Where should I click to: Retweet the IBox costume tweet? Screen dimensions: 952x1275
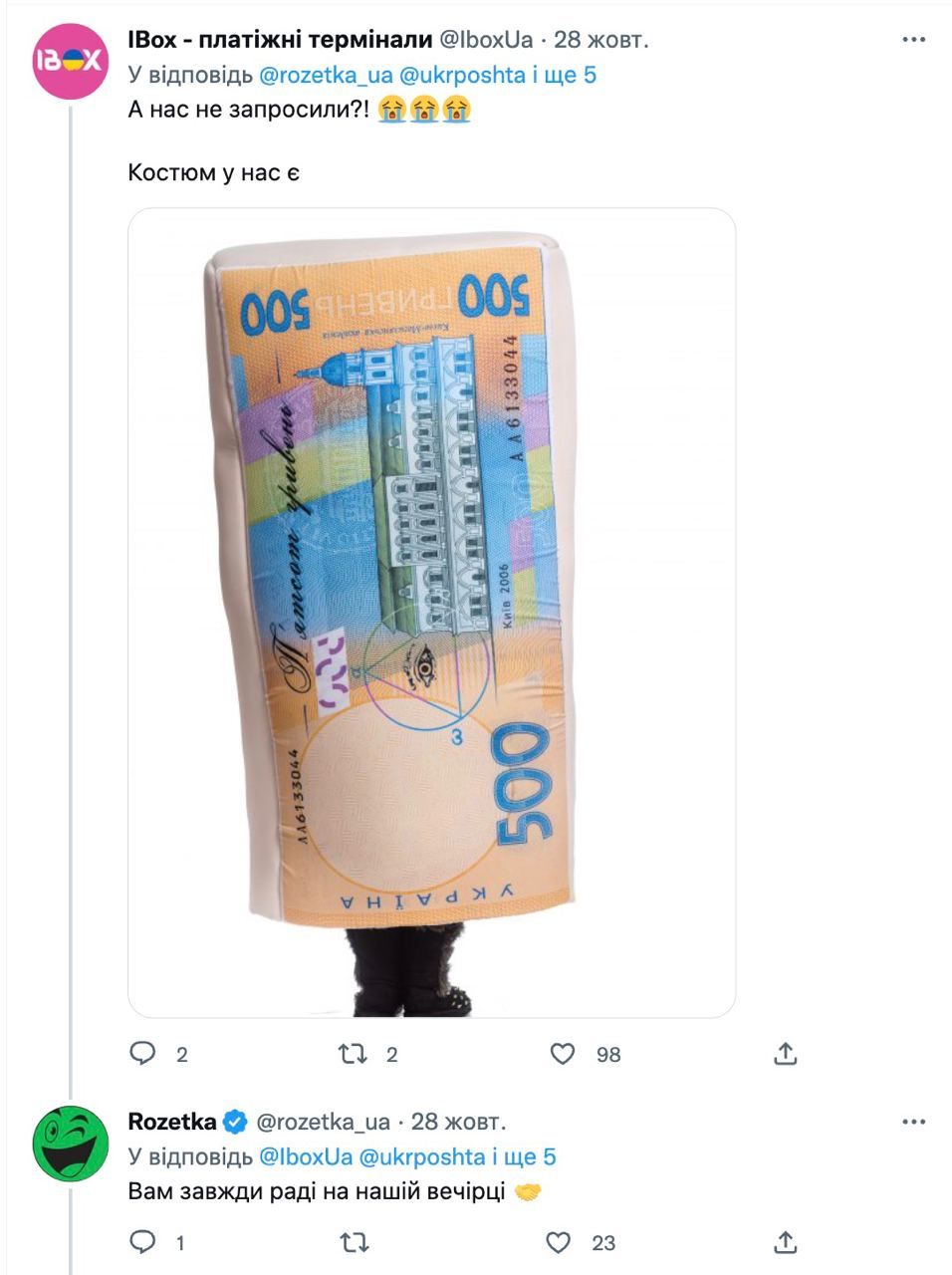click(354, 1053)
